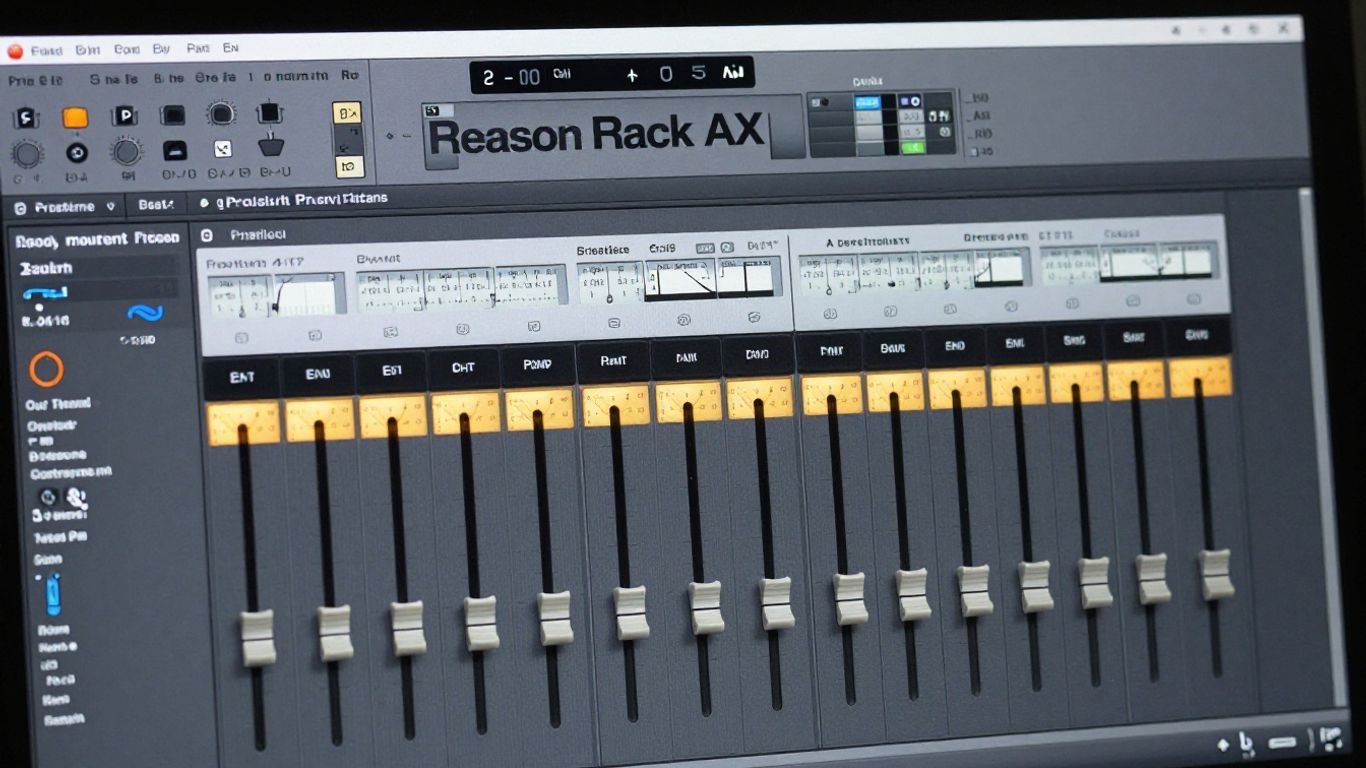Viewport: 1366px width, 768px height.
Task: Open the Pan menu in the menu bar
Action: pyautogui.click(x=197, y=47)
